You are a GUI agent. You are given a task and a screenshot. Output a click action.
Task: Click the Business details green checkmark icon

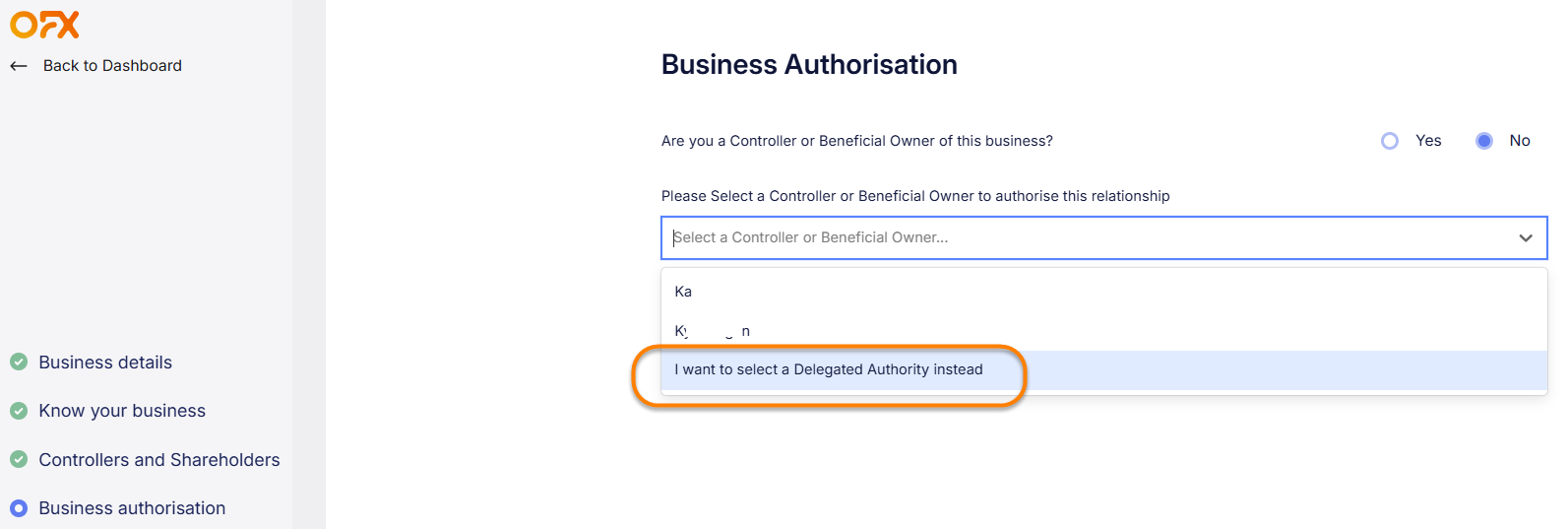pos(19,362)
